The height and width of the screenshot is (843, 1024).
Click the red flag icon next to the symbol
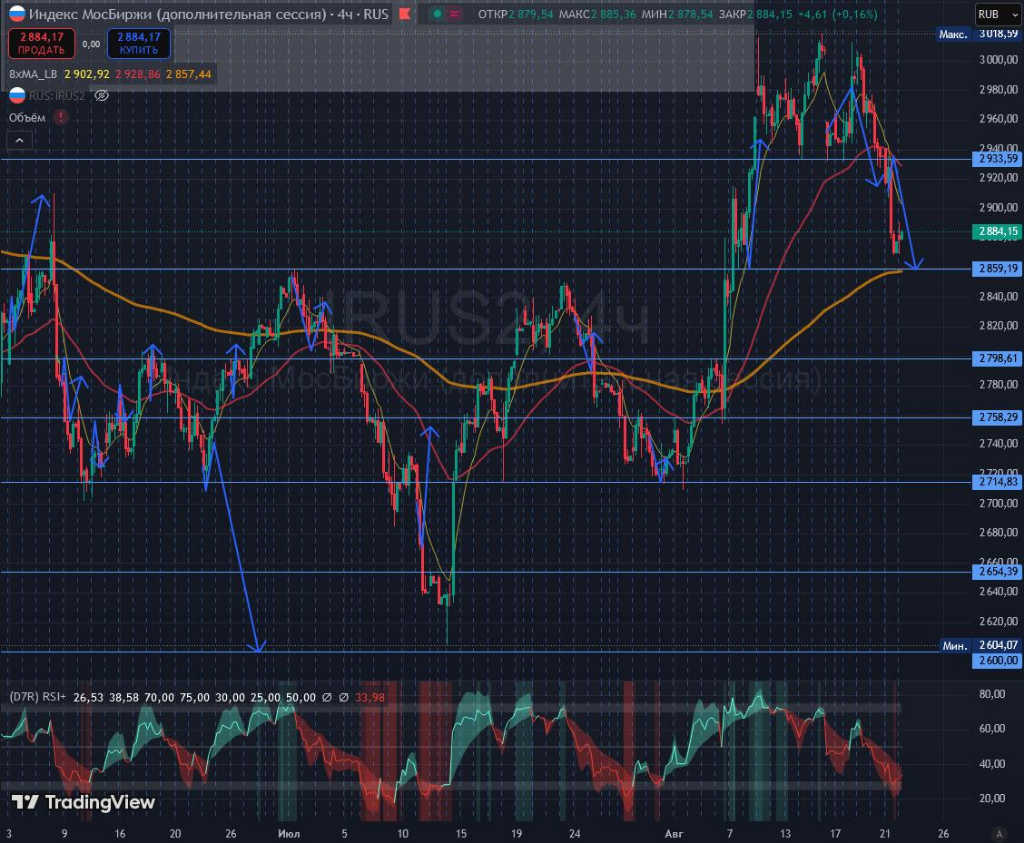click(x=403, y=14)
